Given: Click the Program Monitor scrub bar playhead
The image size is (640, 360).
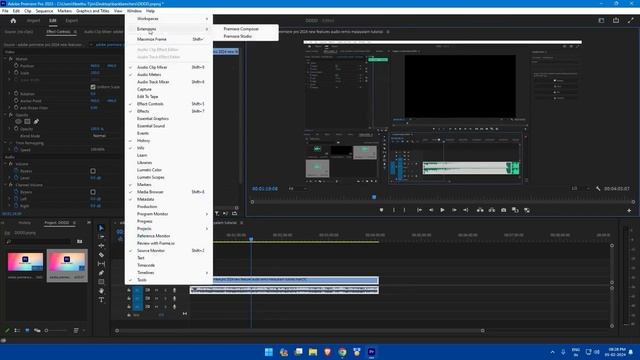Looking at the screenshot, I should (x=374, y=197).
